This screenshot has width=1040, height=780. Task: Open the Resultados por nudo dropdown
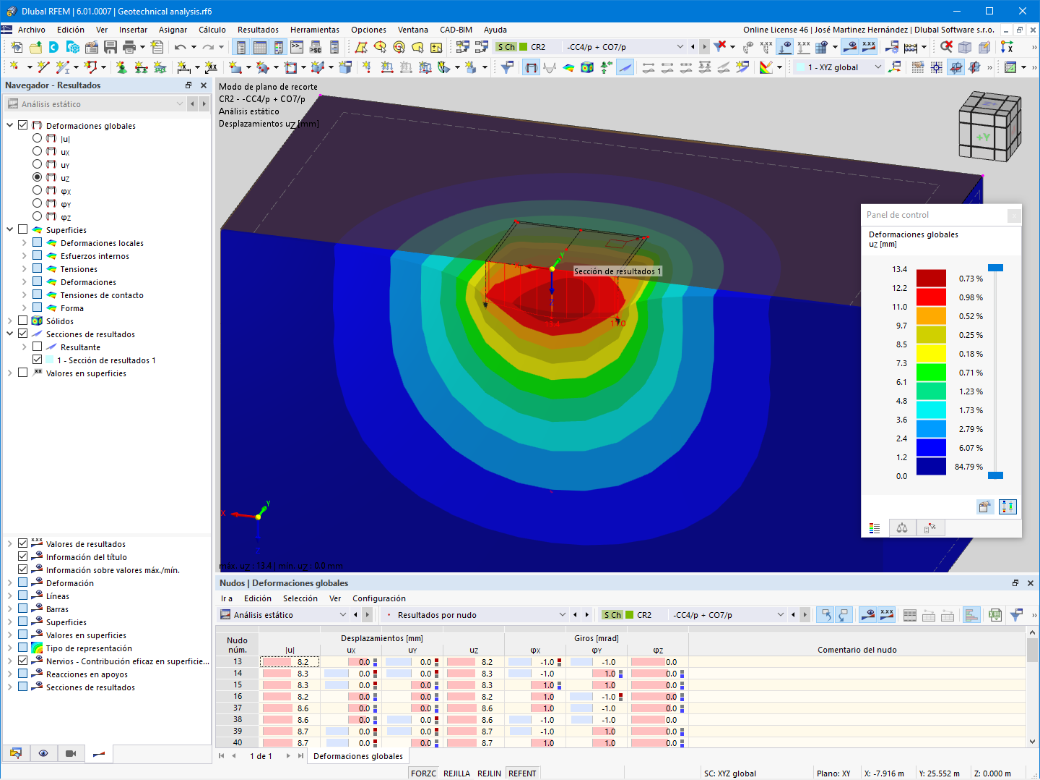[475, 615]
